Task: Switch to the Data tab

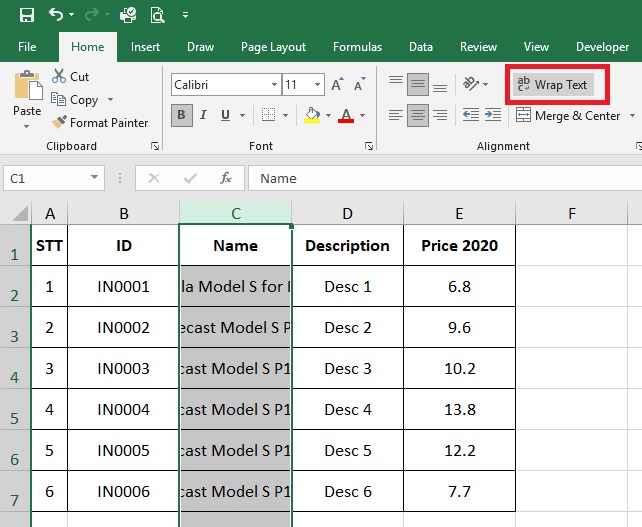Action: 420,47
